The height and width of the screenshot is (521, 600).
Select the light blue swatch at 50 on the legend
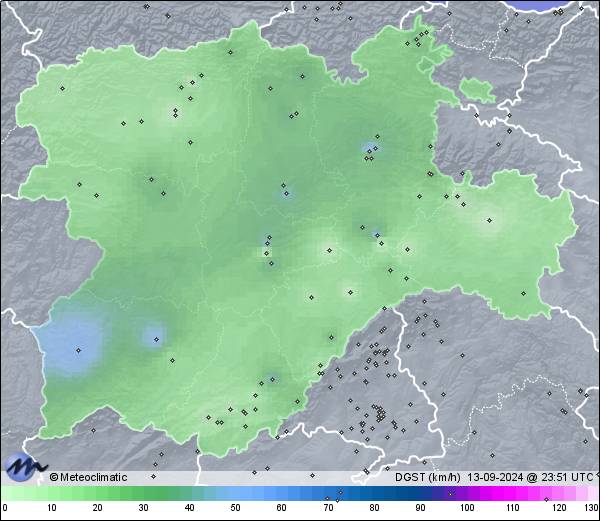click(x=236, y=493)
